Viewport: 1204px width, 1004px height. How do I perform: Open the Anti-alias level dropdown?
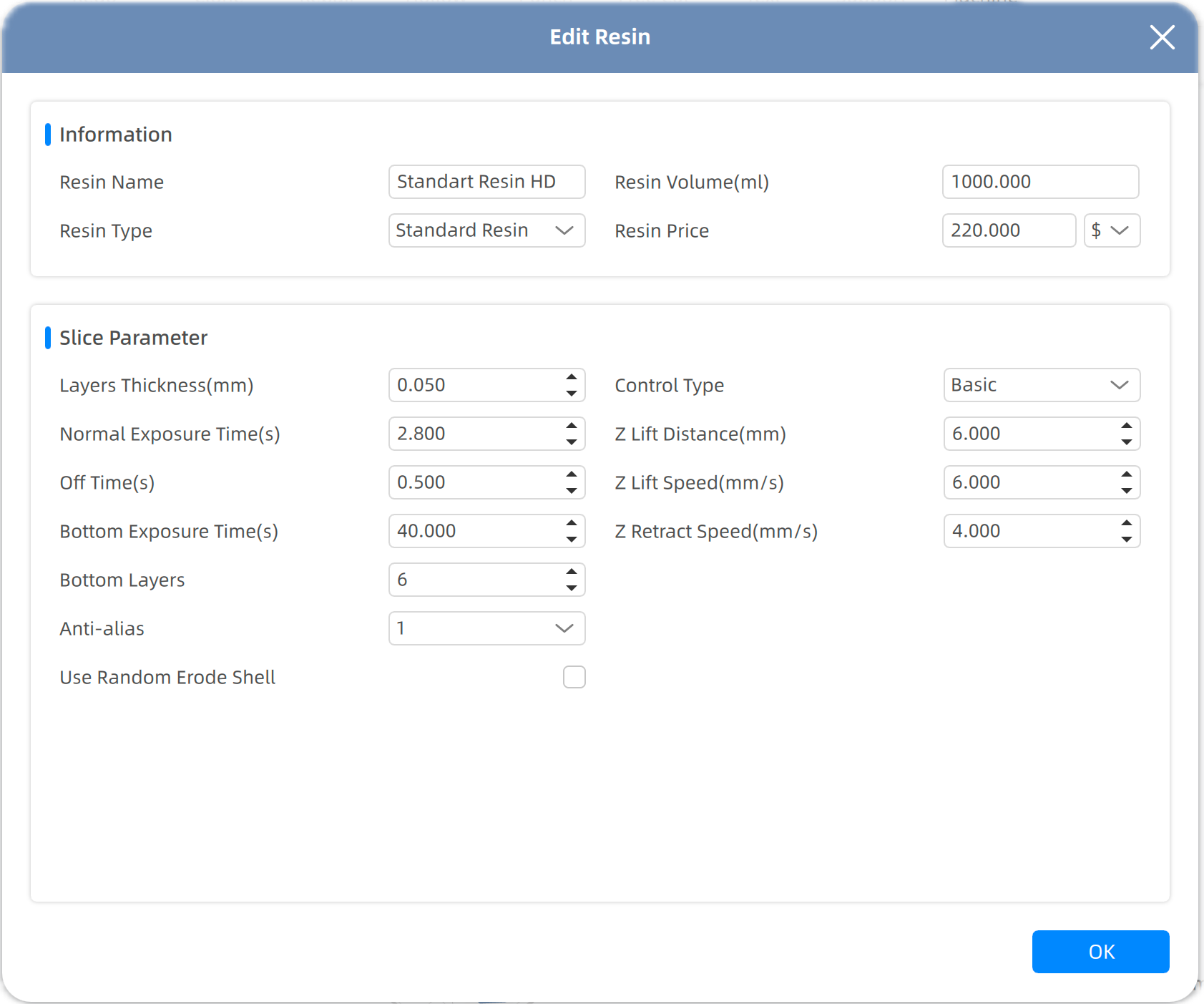coord(486,628)
